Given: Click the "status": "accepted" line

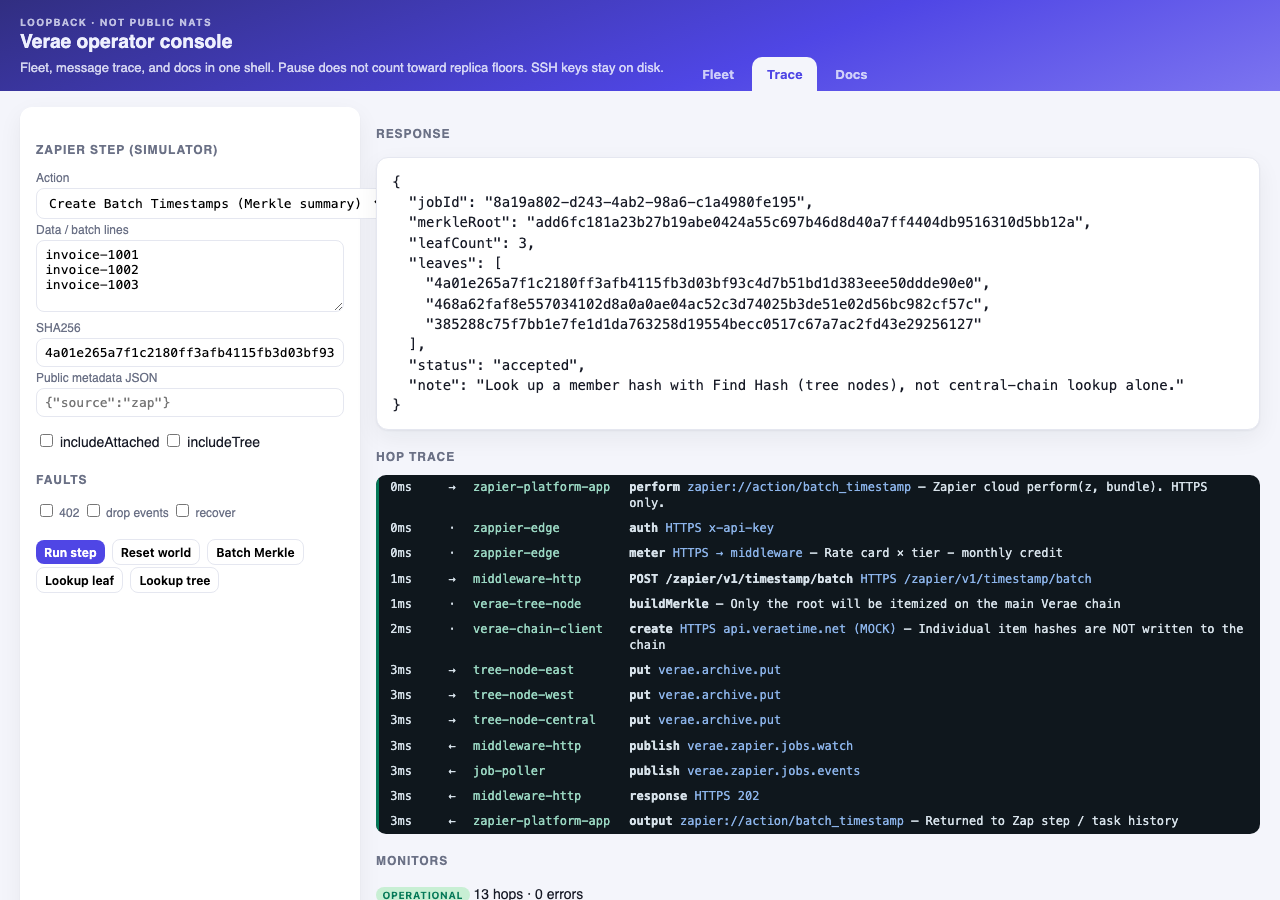Looking at the screenshot, I should click(x=497, y=365).
